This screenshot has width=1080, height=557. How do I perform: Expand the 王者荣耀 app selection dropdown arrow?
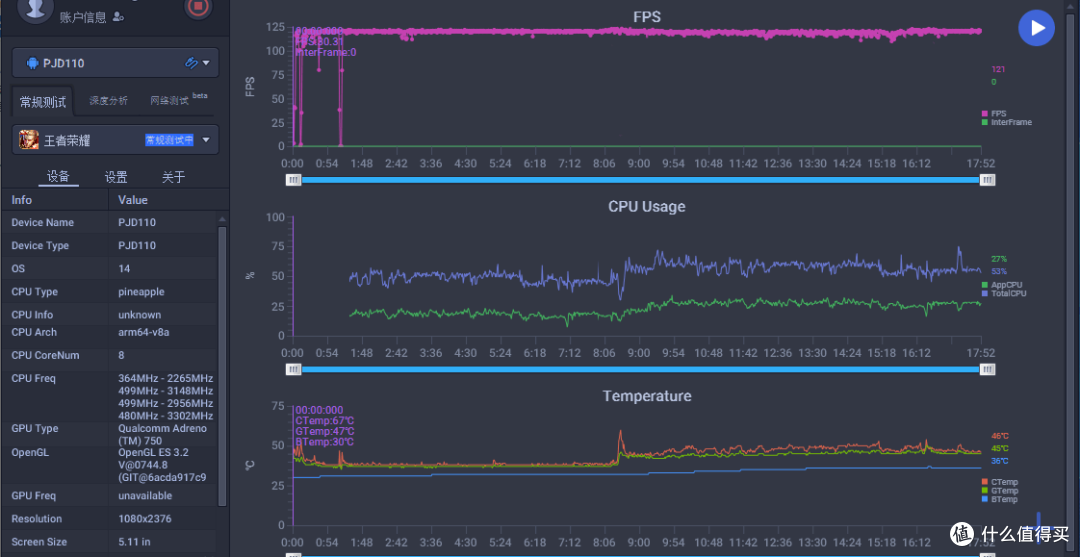pyautogui.click(x=205, y=140)
